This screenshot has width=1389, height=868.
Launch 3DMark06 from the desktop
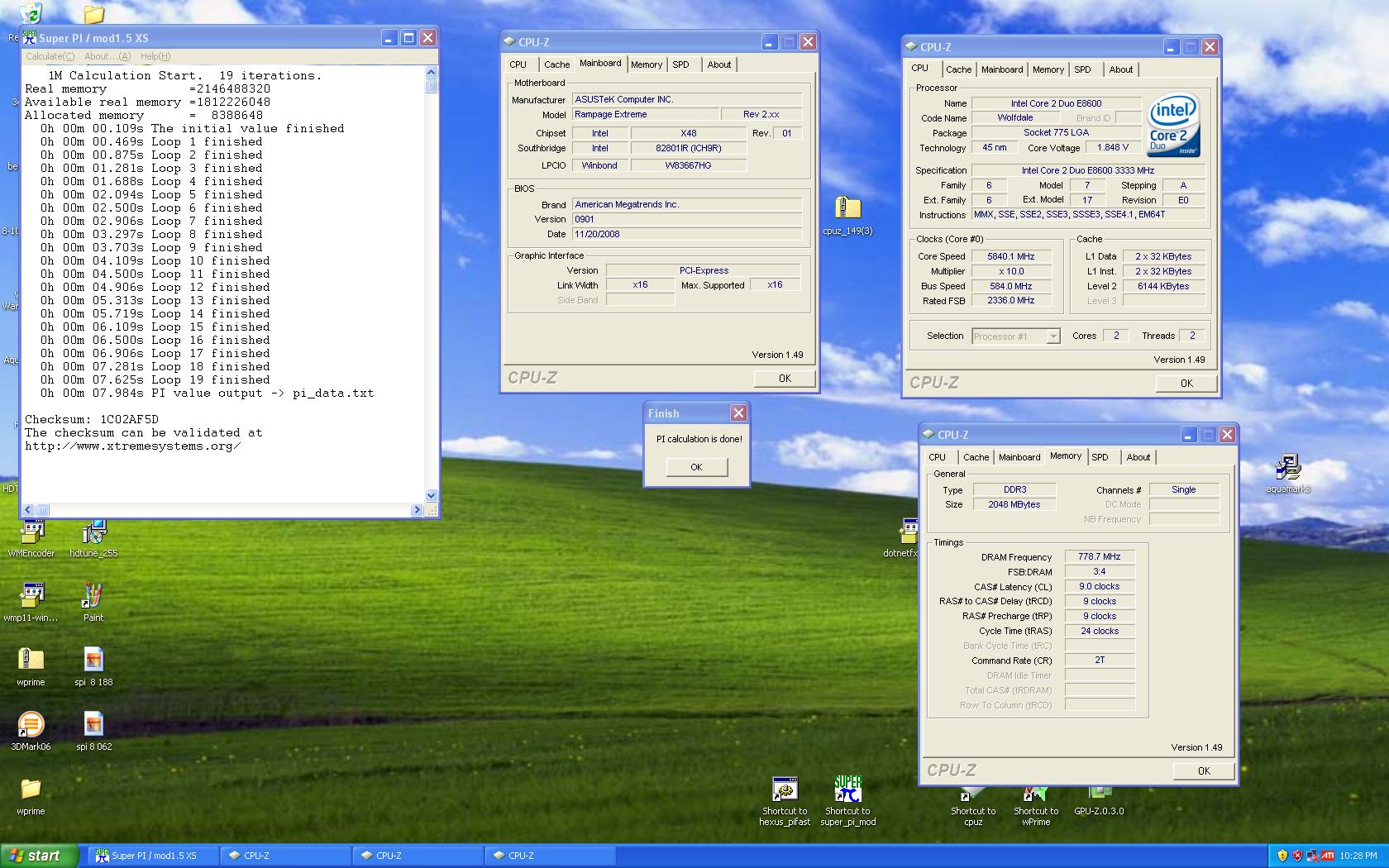31,730
